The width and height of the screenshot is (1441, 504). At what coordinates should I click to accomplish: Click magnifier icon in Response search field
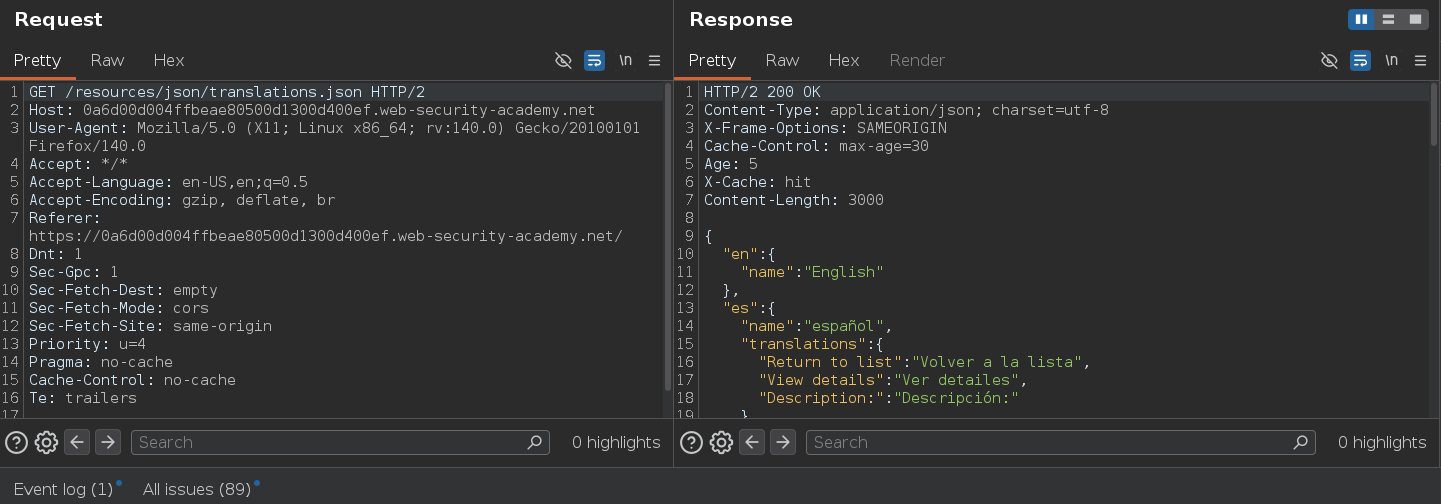pos(1300,442)
